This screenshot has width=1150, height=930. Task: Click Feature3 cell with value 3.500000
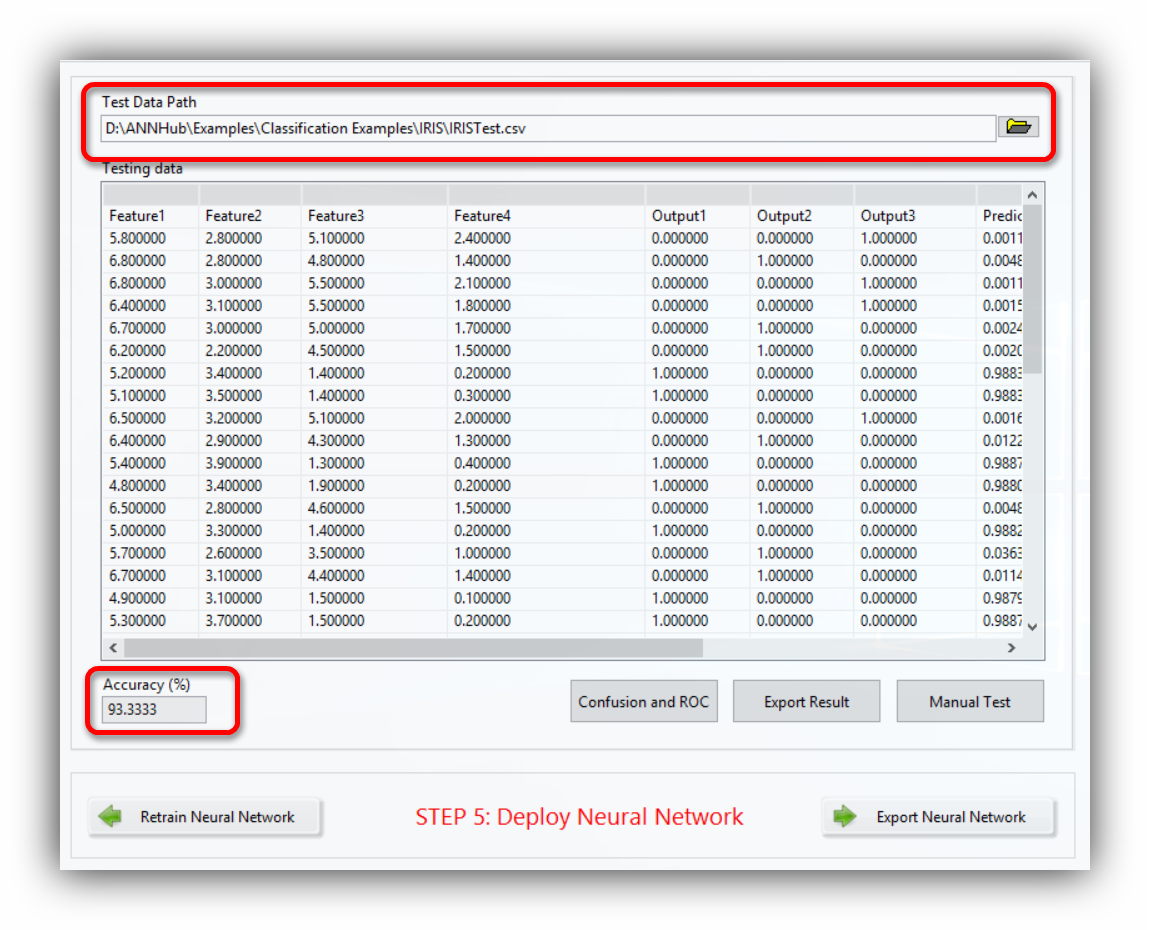coord(336,553)
